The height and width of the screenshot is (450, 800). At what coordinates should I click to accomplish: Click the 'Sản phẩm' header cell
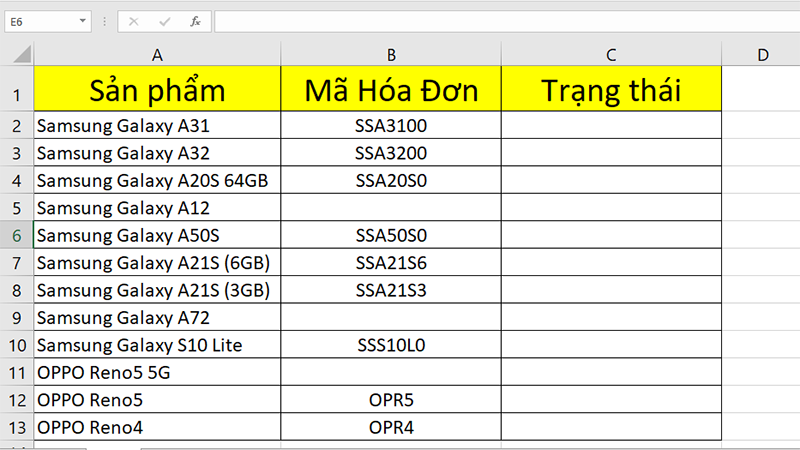click(x=157, y=89)
